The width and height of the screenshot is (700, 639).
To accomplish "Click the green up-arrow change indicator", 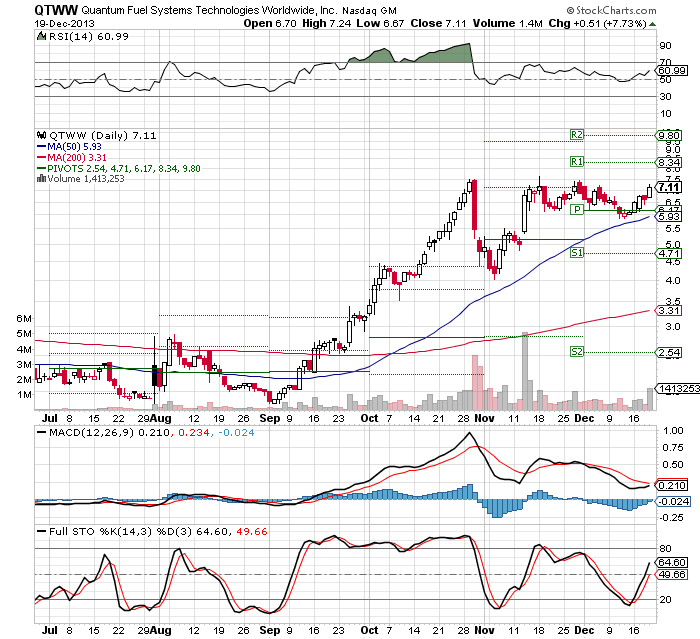I will tap(653, 24).
